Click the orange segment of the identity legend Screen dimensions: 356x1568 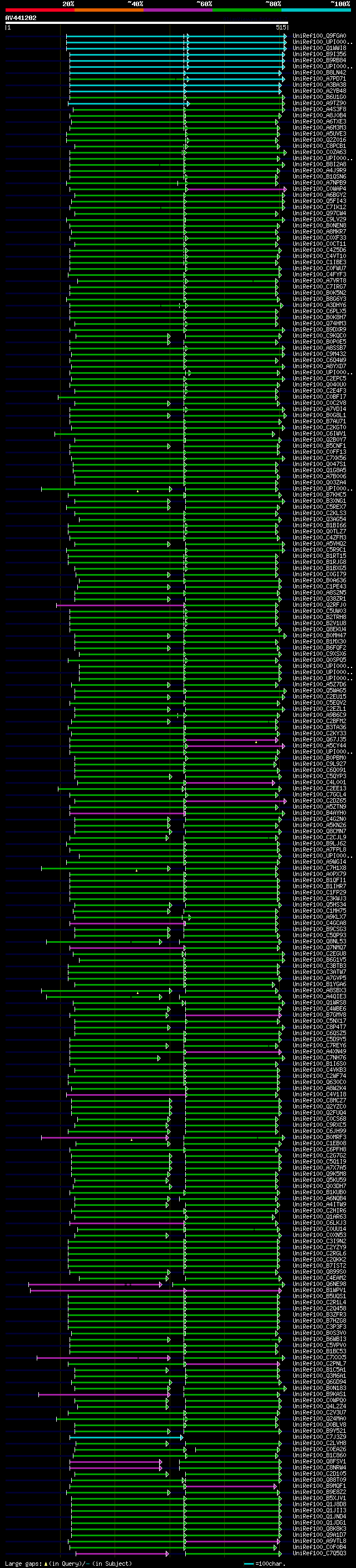pyautogui.click(x=109, y=10)
